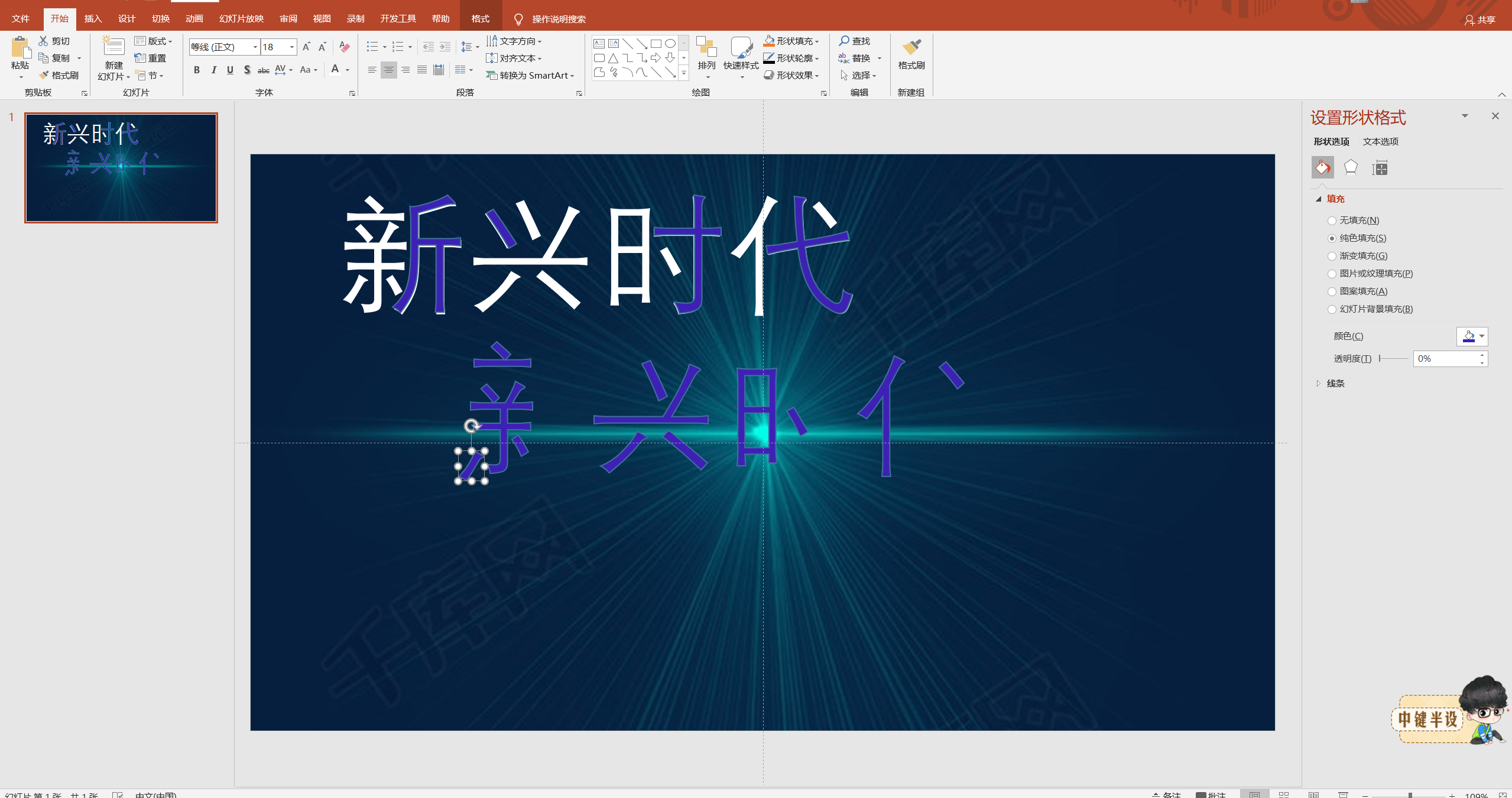
Task: Increase font size with larger A icon
Action: pos(306,47)
